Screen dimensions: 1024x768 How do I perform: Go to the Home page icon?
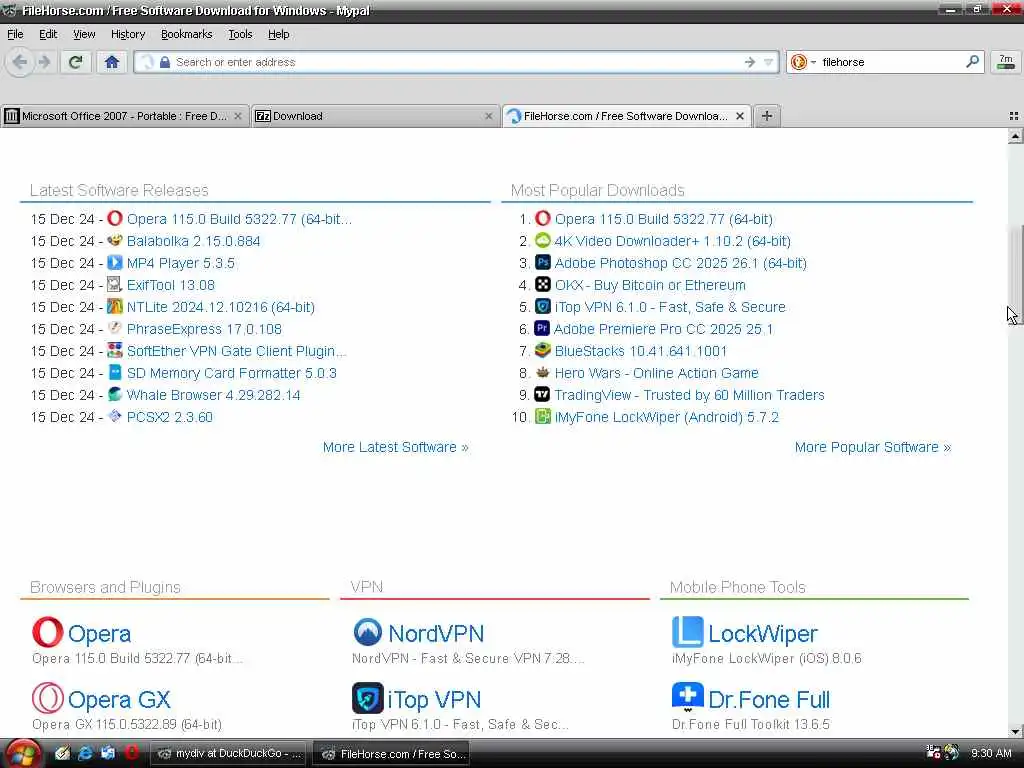point(112,63)
